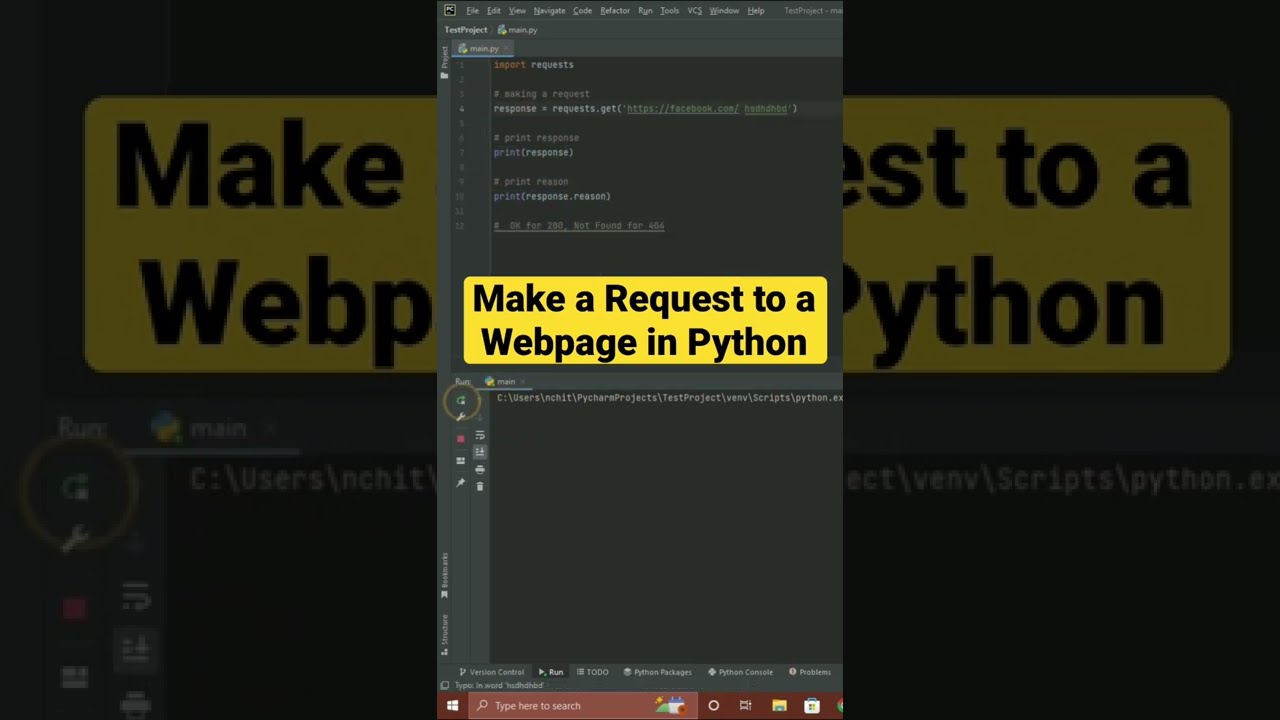
Task: Open the Refactor menu
Action: pyautogui.click(x=615, y=10)
